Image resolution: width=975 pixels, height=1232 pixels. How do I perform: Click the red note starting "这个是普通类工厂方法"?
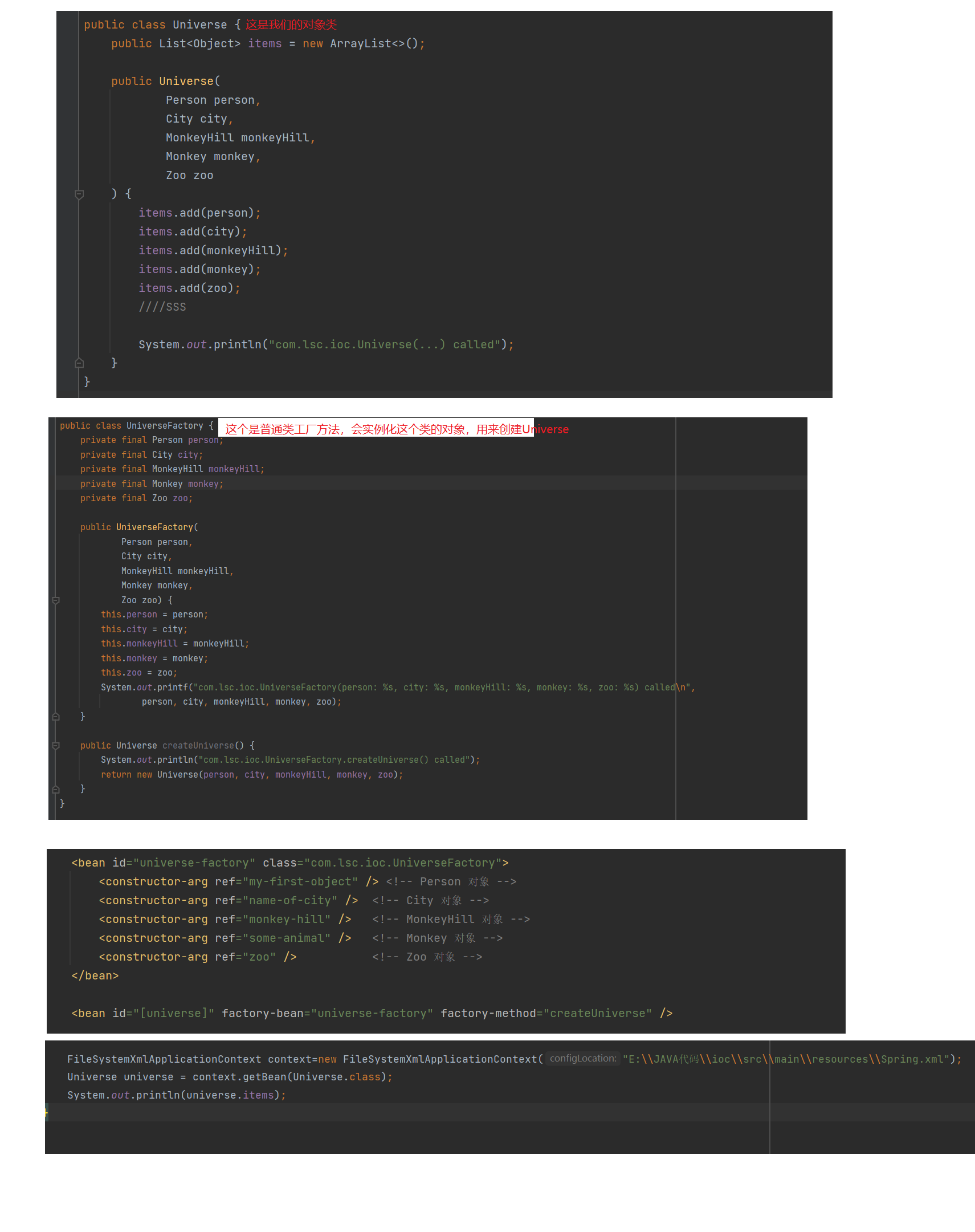[397, 429]
